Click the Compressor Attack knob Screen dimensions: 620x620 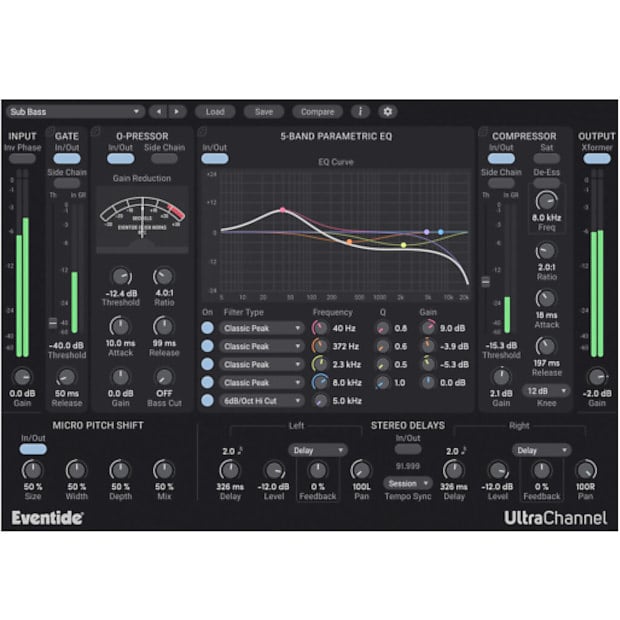(x=546, y=299)
